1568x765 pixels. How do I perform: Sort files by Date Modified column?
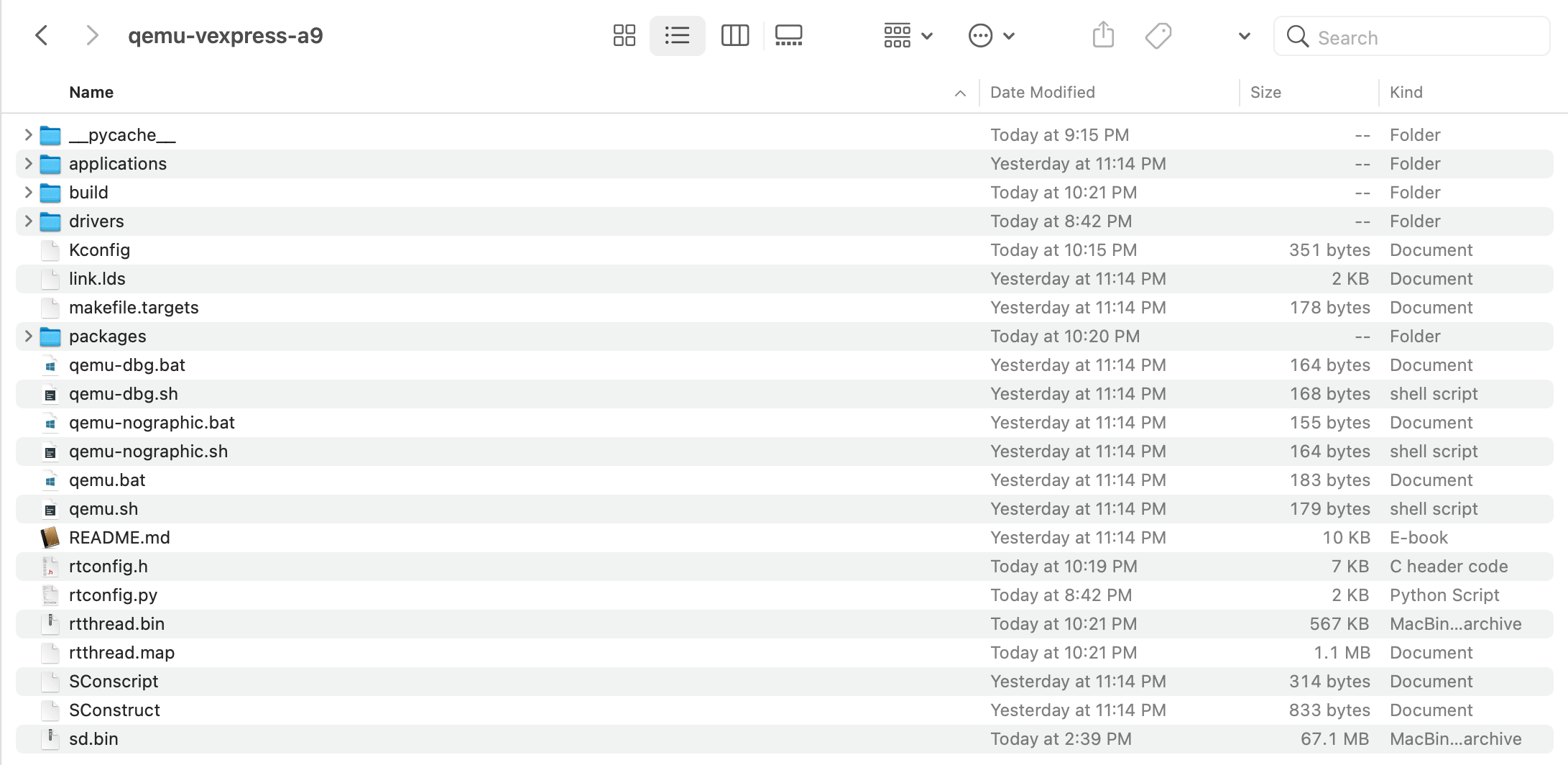(1042, 92)
